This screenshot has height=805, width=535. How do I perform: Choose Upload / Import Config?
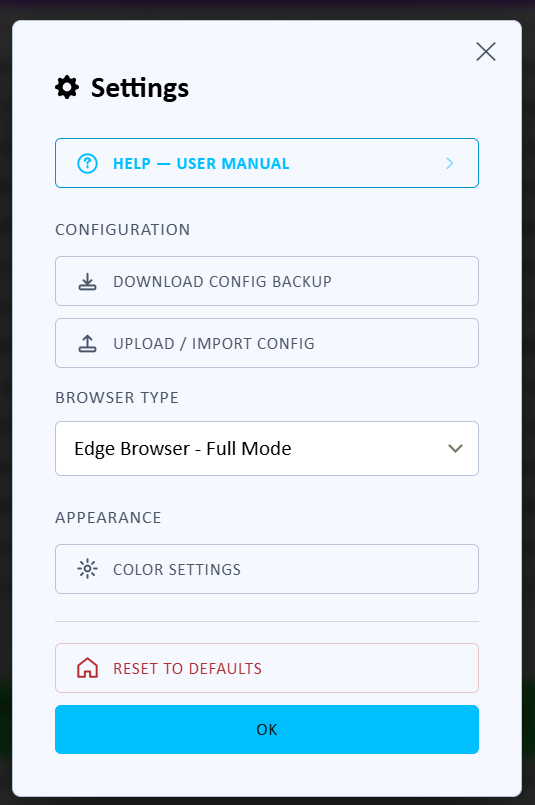tap(267, 343)
